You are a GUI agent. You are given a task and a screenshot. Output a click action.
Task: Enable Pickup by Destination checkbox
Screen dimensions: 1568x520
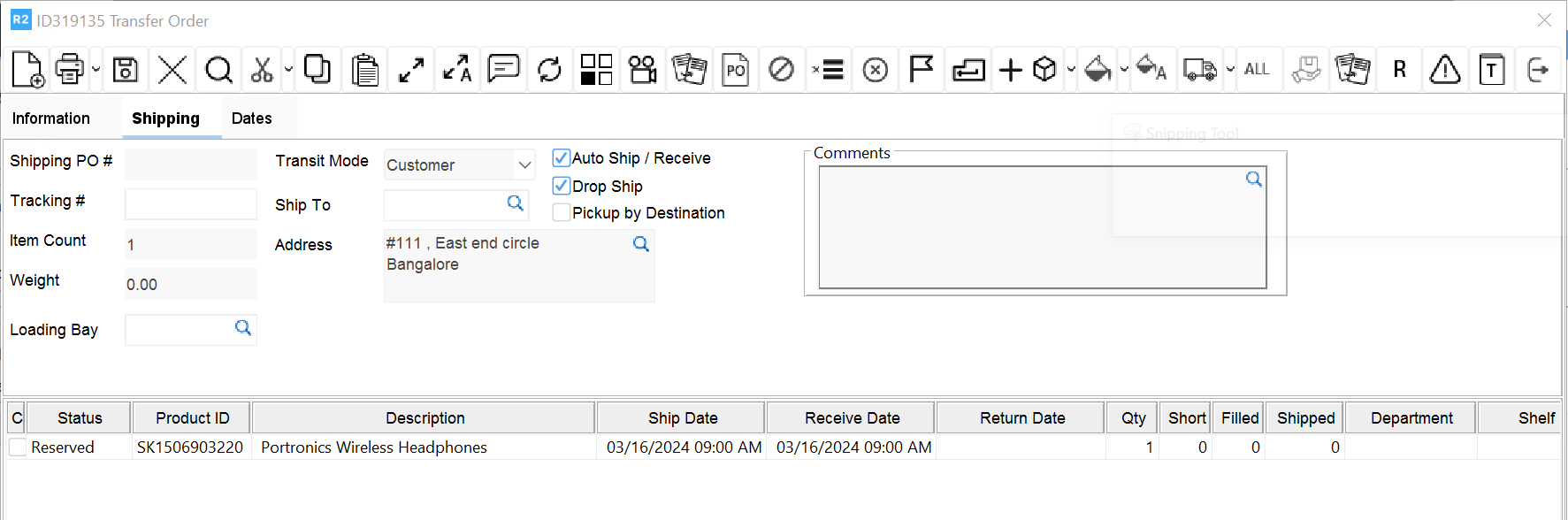[562, 213]
